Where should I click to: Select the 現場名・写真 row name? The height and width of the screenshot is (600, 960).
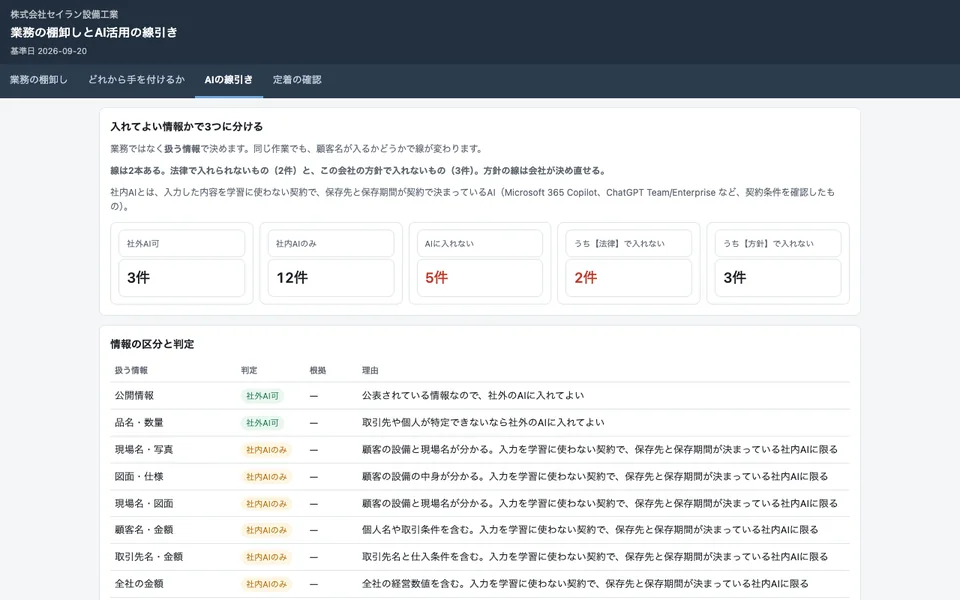click(x=144, y=449)
